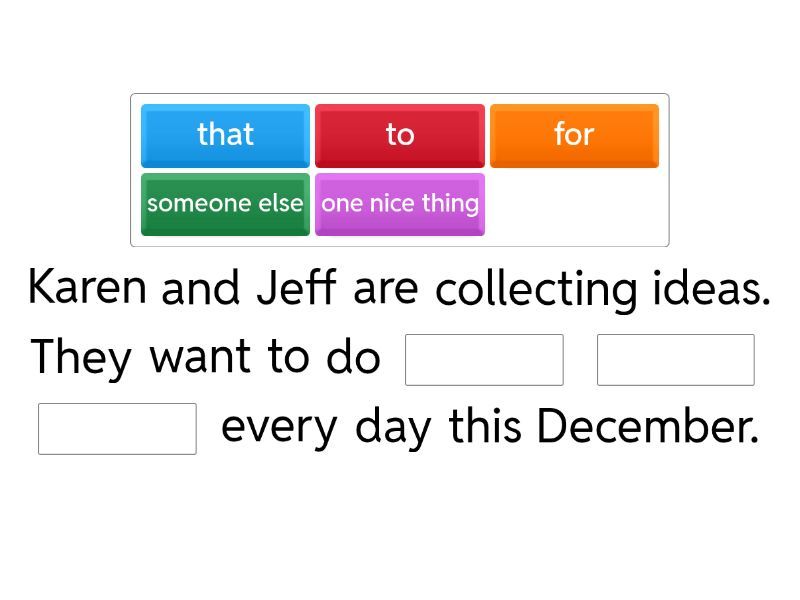The width and height of the screenshot is (800, 600).
Task: Click the second blank on the middle line
Action: 675,360
